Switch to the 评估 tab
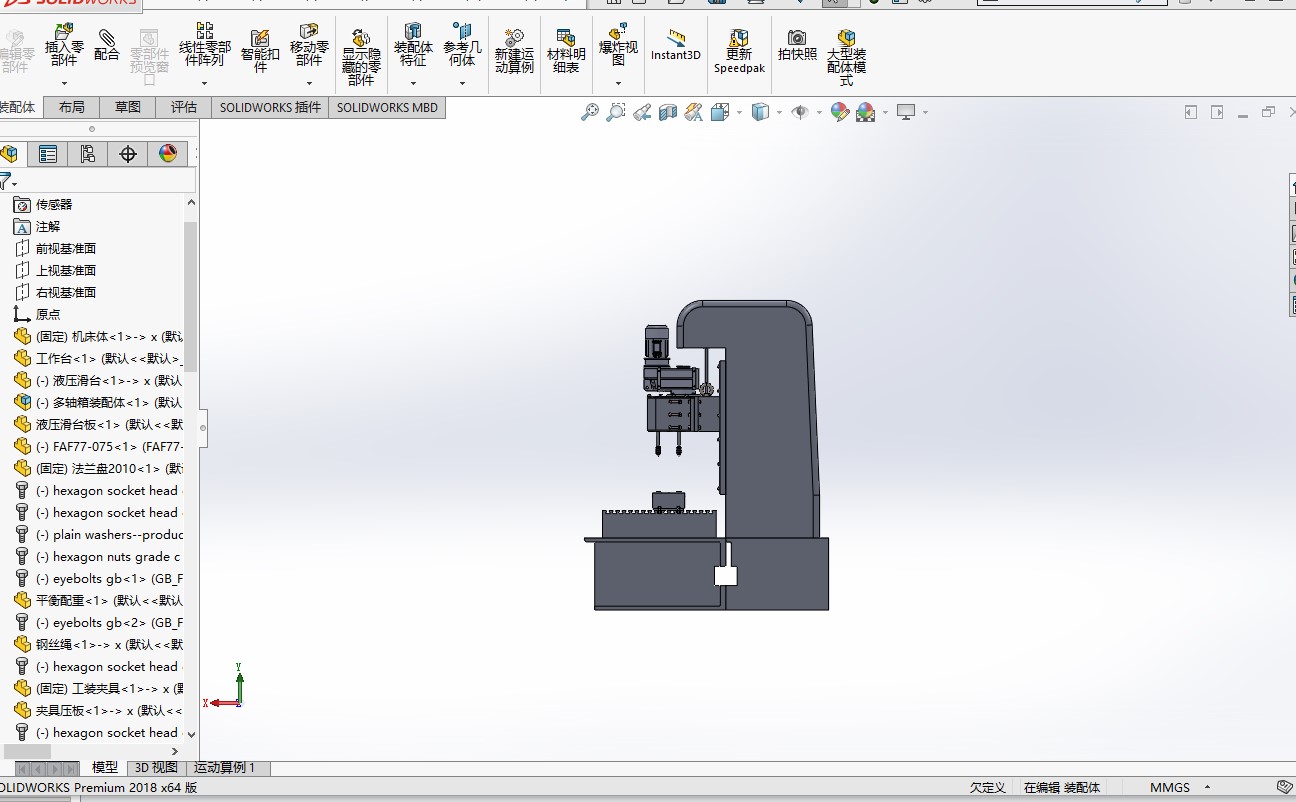1296x802 pixels. [x=184, y=107]
